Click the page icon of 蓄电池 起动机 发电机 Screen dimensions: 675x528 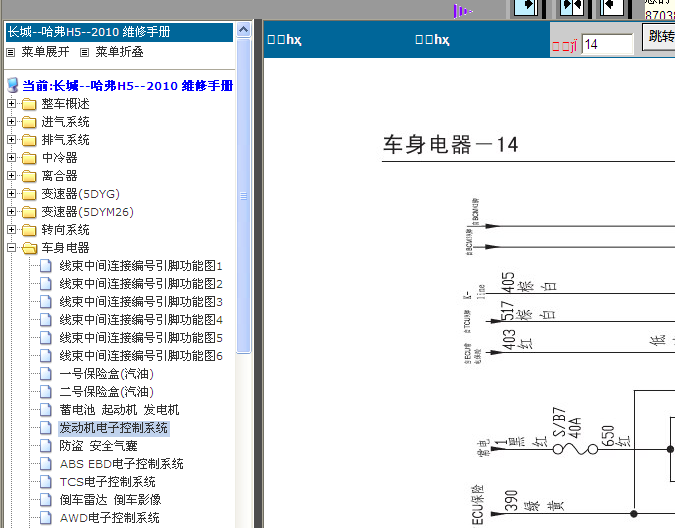[46, 410]
